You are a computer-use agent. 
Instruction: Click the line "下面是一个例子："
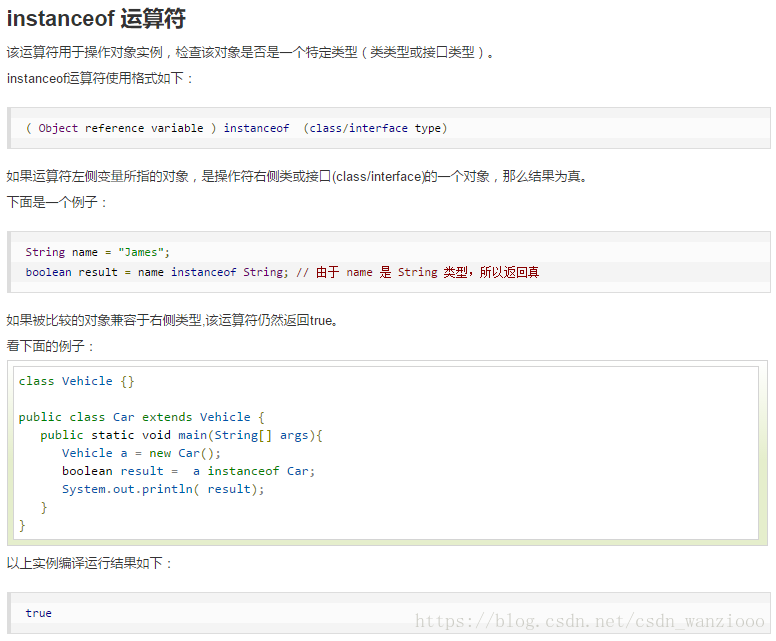57,202
